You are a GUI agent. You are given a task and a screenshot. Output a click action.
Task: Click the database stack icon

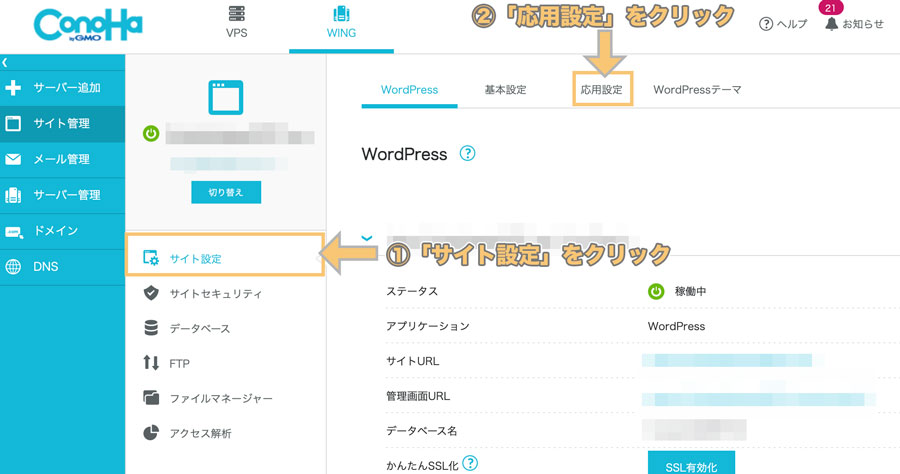[151, 328]
